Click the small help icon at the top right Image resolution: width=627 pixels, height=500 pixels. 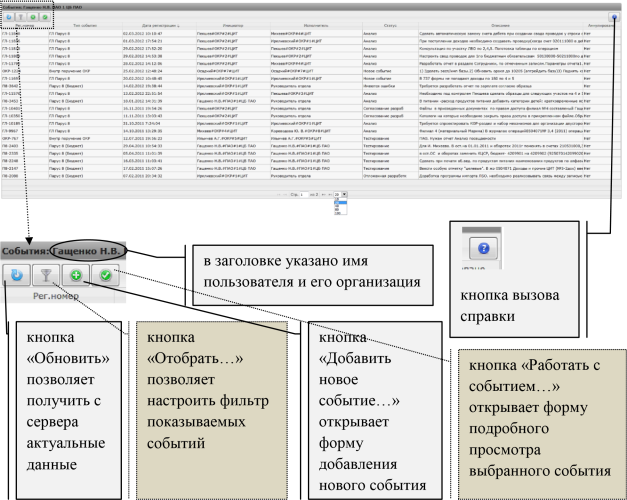614,17
